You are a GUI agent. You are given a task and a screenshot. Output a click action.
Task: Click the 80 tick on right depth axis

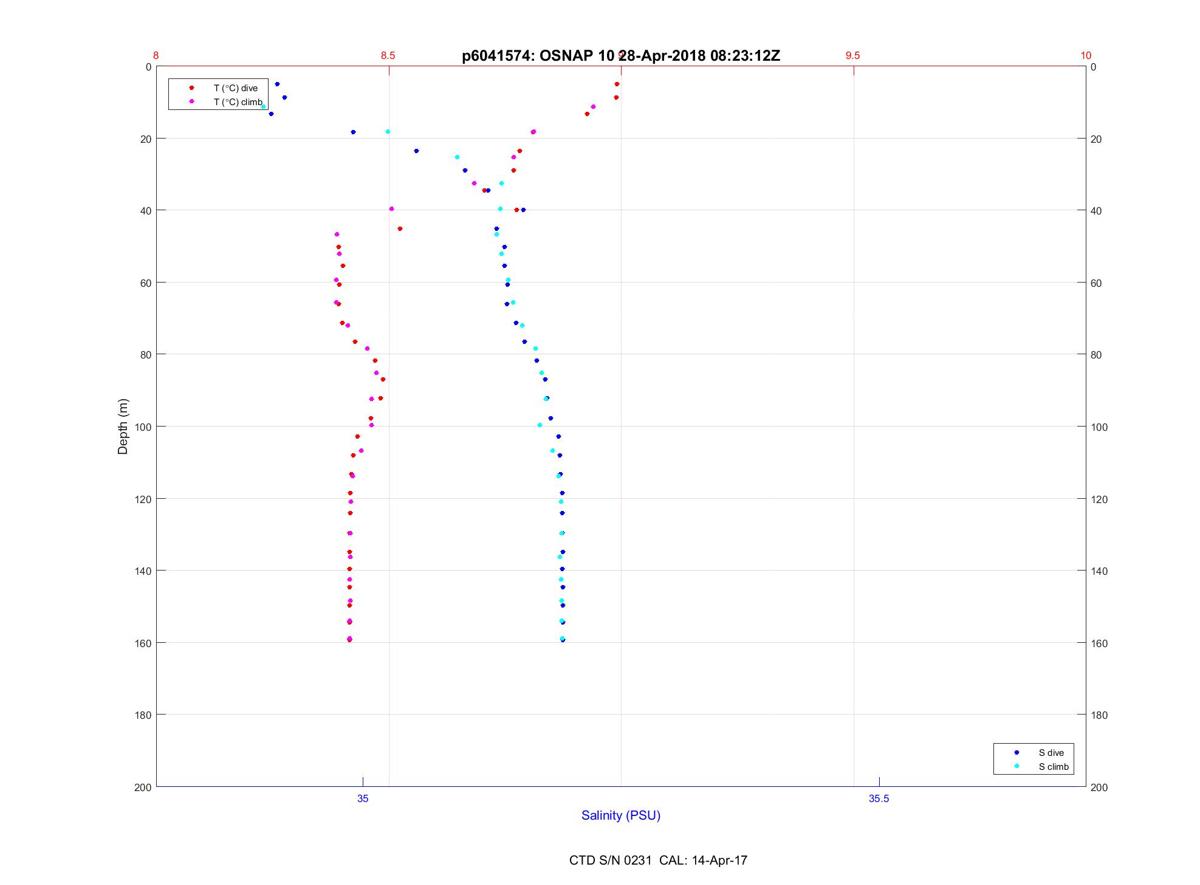1097,355
